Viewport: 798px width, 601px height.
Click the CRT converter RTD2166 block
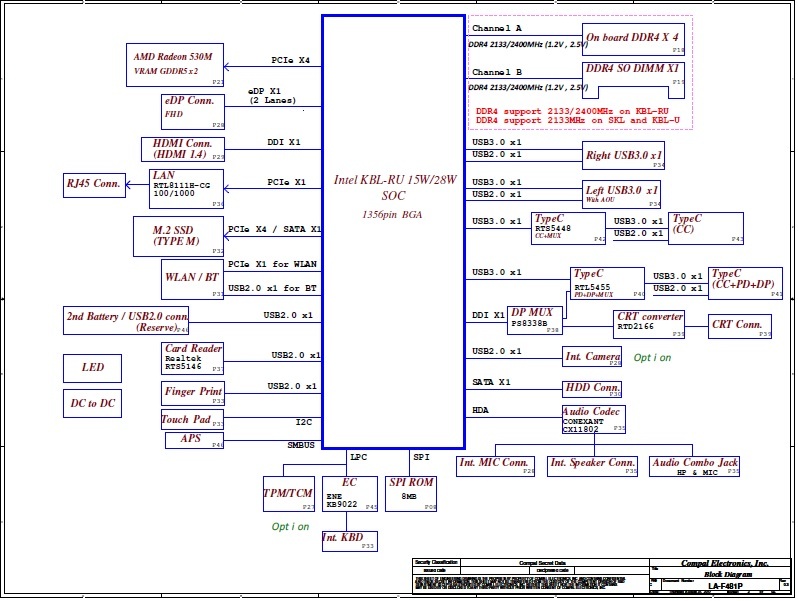649,324
